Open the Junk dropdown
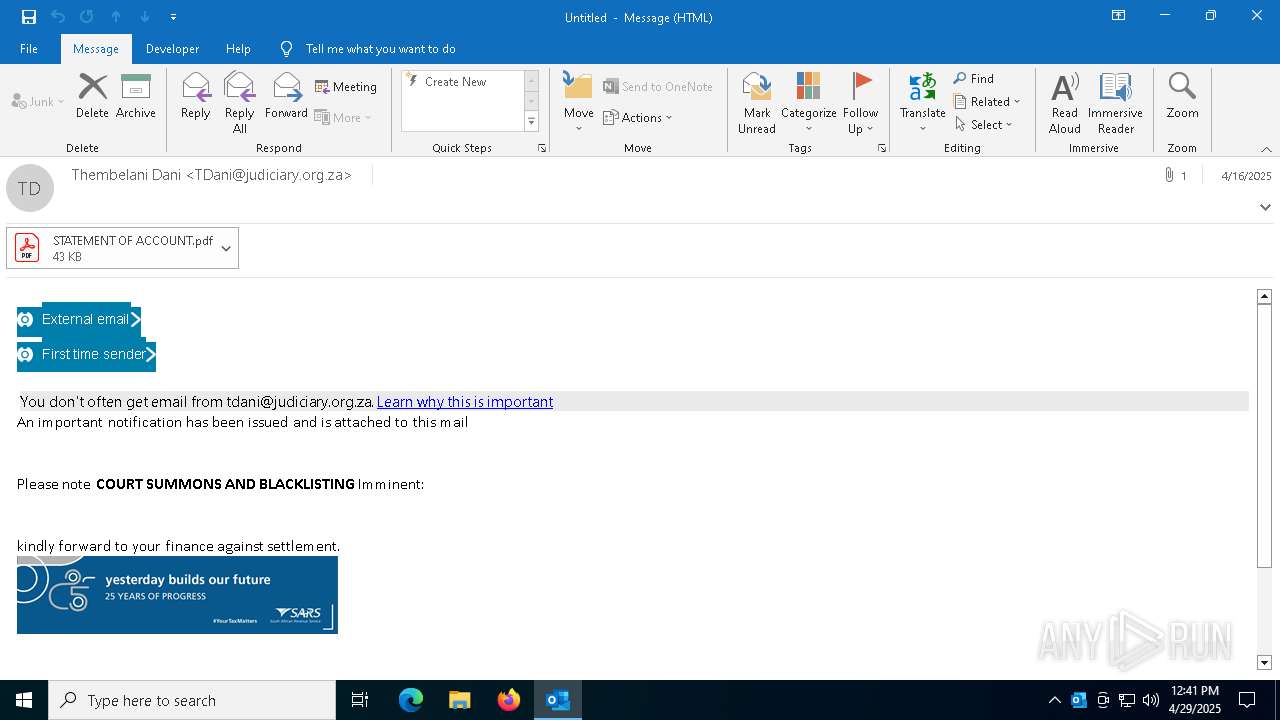The width and height of the screenshot is (1280, 720). pos(38,101)
